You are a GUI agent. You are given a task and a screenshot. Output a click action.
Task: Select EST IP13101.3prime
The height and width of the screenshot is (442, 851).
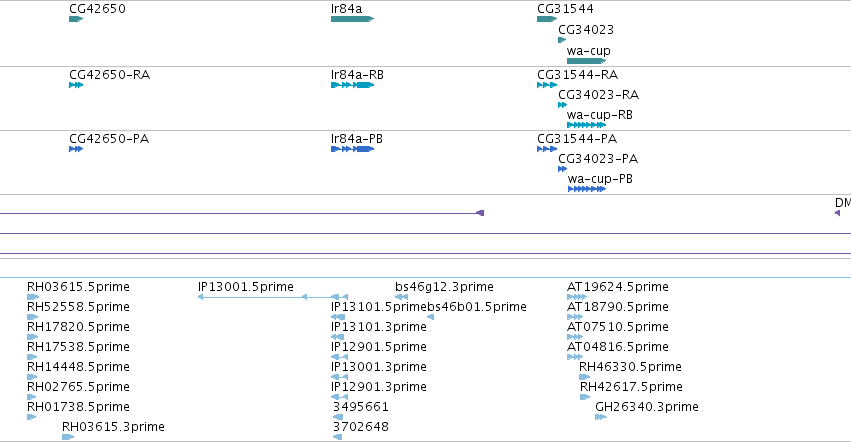(x=378, y=327)
